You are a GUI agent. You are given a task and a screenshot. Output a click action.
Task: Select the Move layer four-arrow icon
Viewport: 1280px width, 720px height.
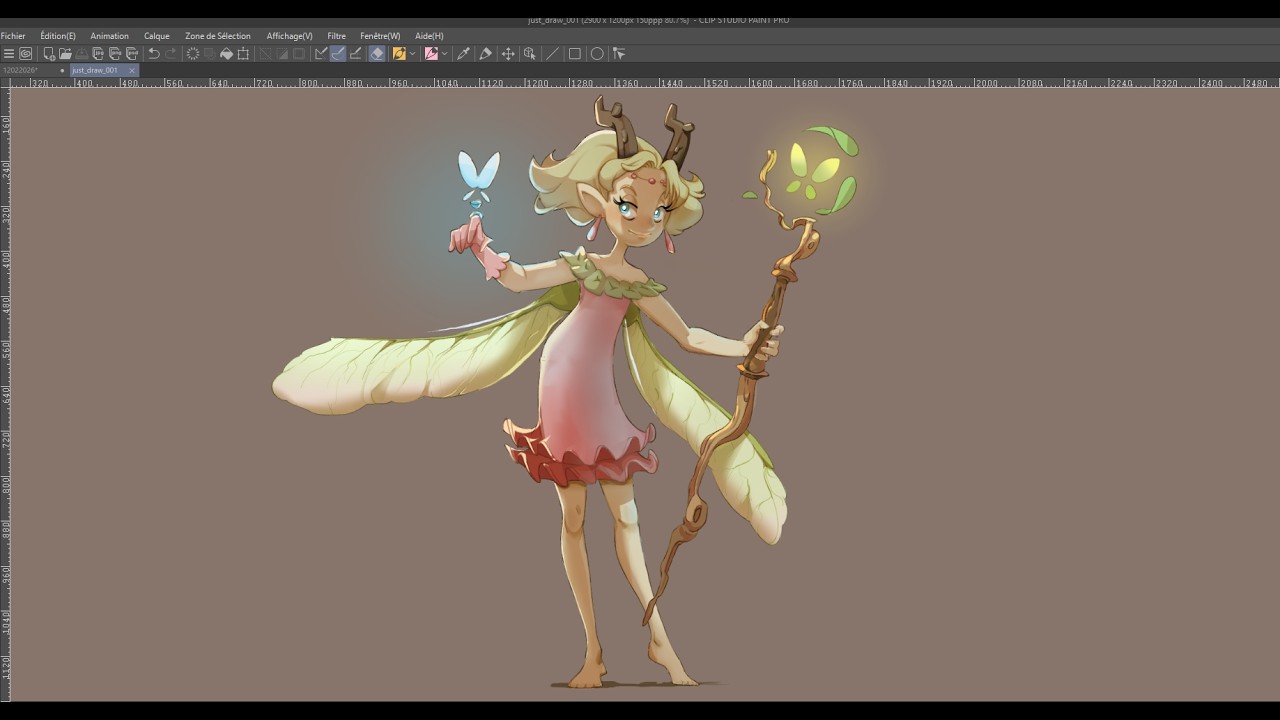click(x=508, y=54)
